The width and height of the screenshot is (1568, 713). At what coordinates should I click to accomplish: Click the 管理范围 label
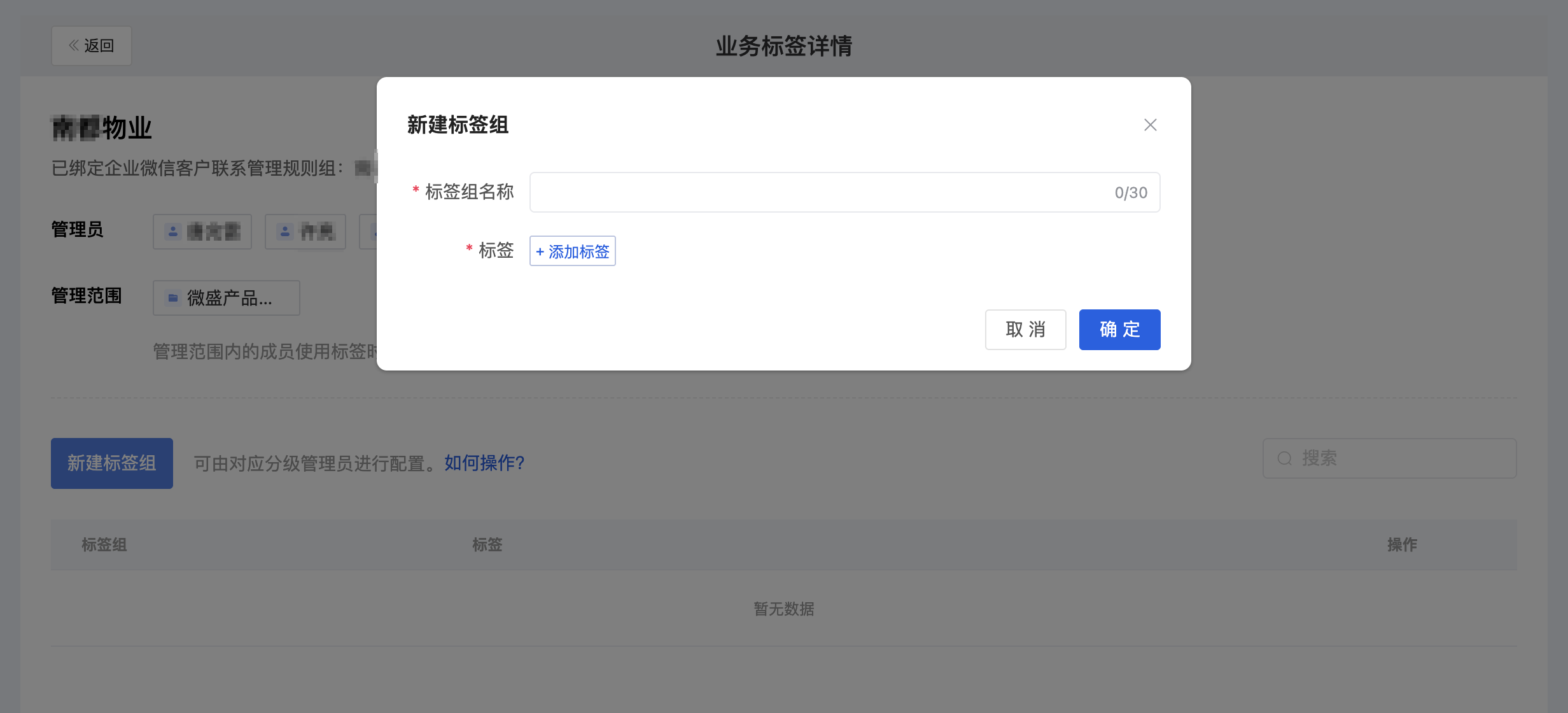tap(87, 295)
